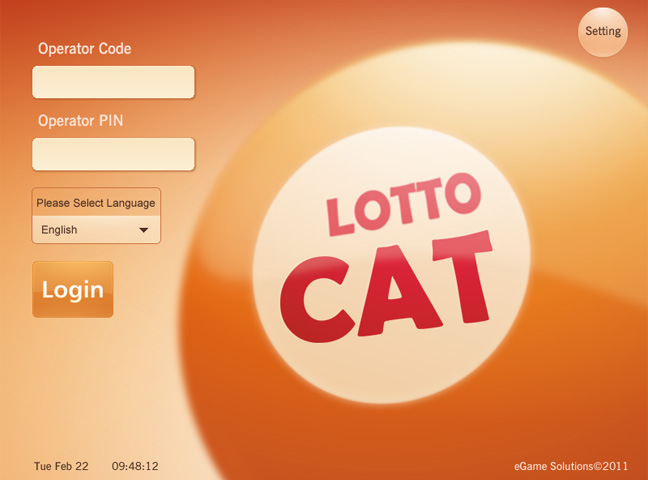
Task: Expand the language dropdown arrow
Action: [x=143, y=230]
